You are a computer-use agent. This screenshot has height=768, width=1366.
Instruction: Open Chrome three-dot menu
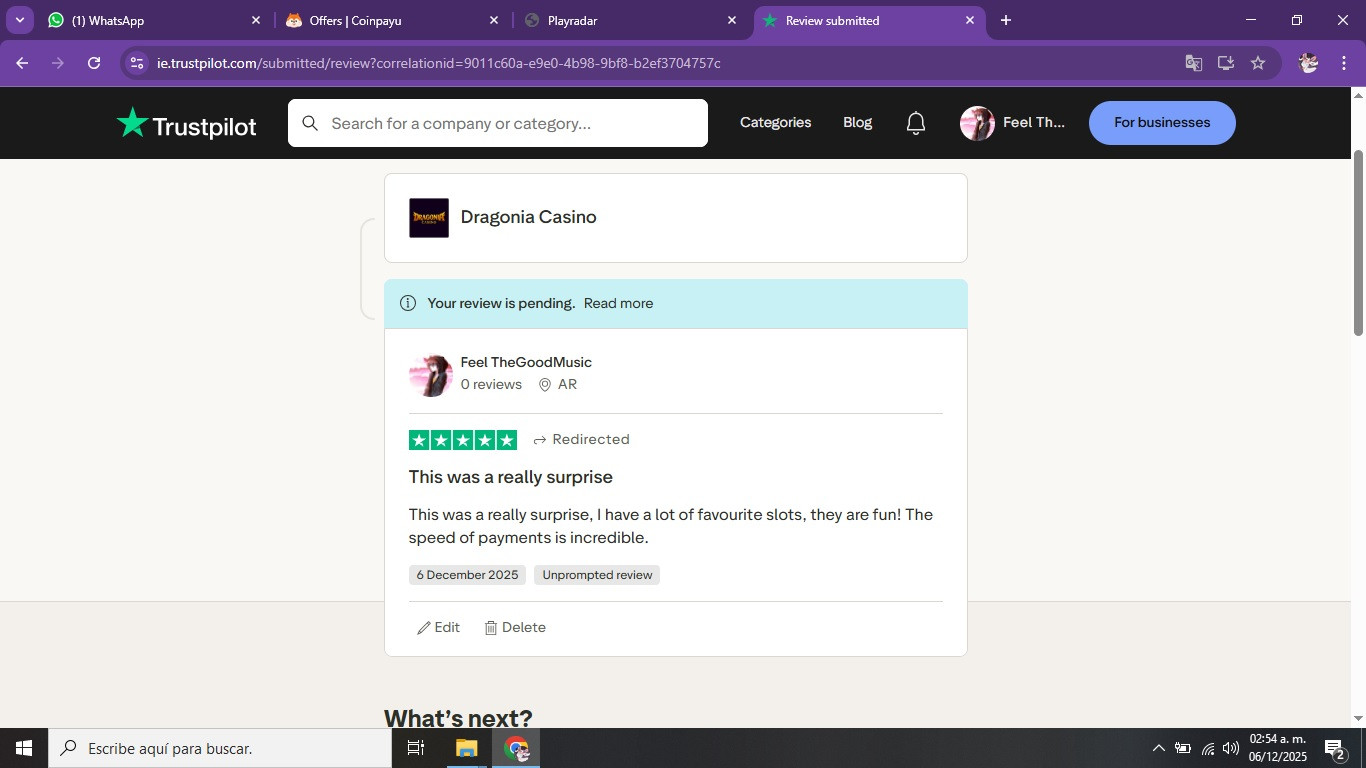tap(1342, 63)
